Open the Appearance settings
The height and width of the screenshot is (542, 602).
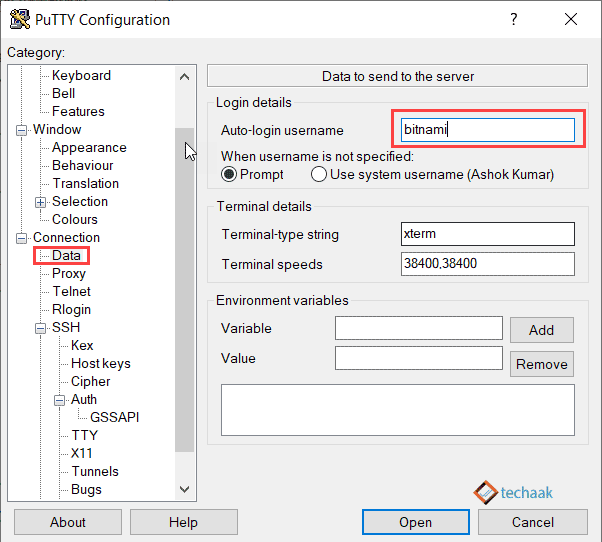click(89, 147)
